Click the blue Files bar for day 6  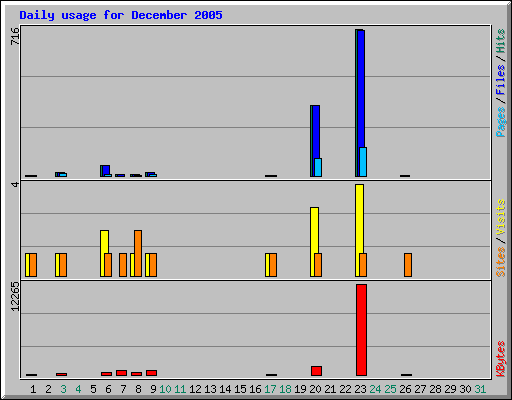click(x=106, y=169)
